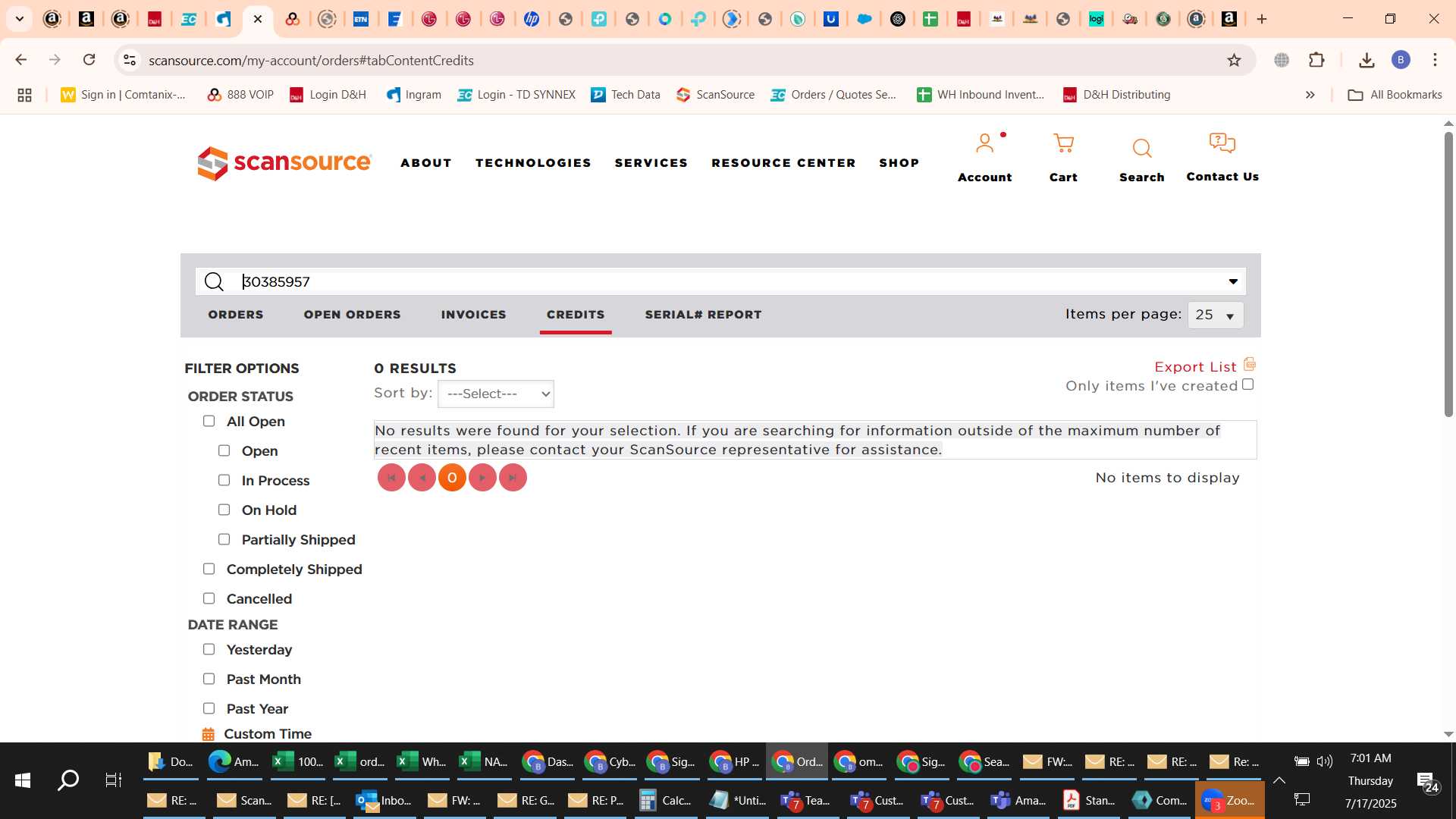Click the Export List link

[1195, 367]
